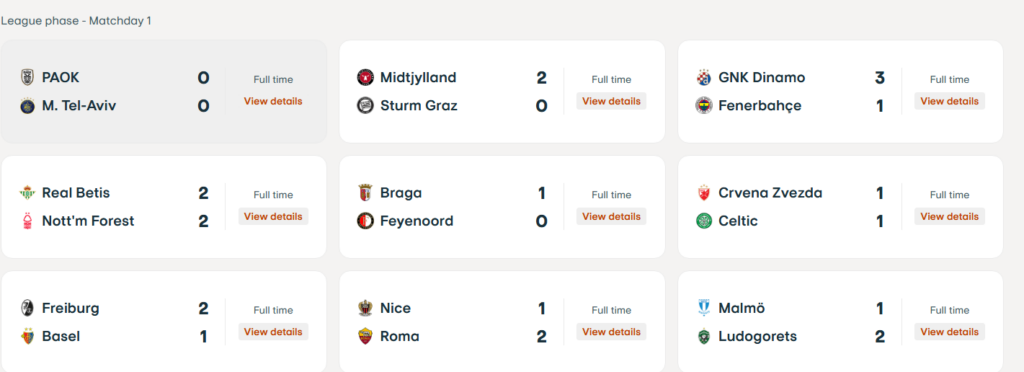This screenshot has height=372, width=1024.
Task: Open Braga vs Feyenoord match details
Action: pos(611,217)
